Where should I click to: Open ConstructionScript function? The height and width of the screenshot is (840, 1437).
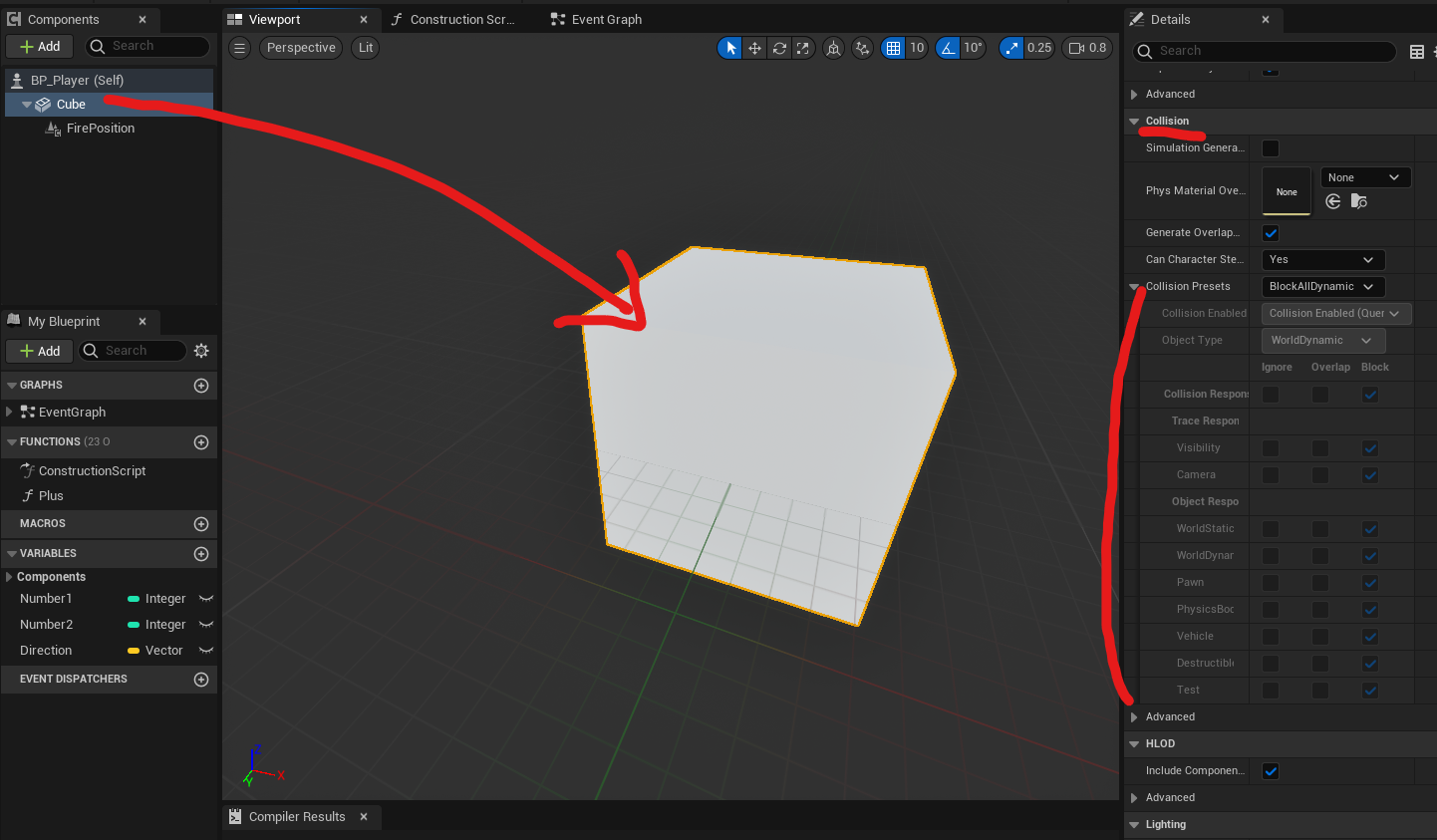pos(92,471)
